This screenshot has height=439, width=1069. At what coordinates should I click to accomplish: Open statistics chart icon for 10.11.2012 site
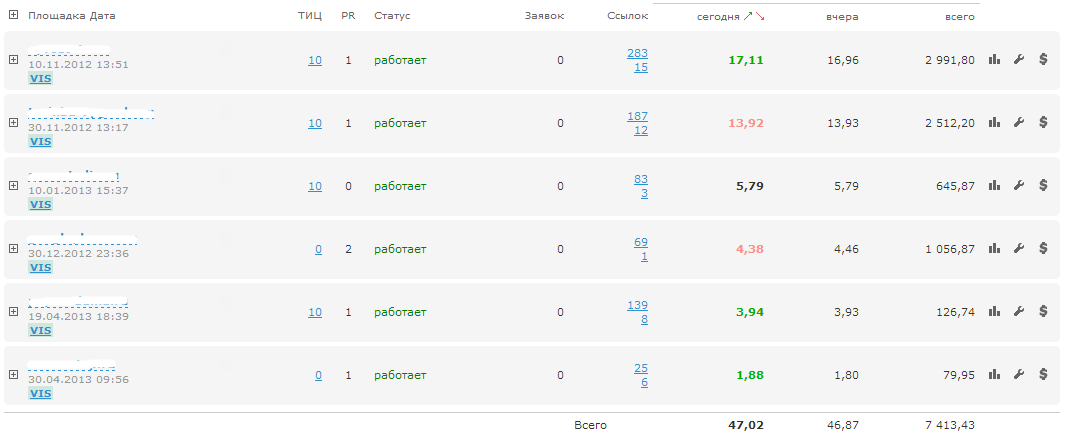point(994,60)
